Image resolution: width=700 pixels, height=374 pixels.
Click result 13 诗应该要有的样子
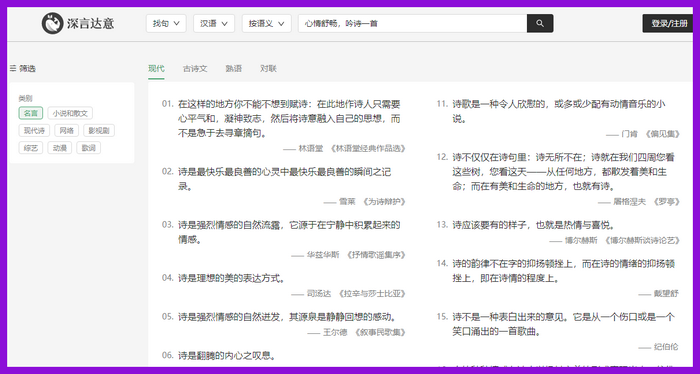(x=533, y=225)
